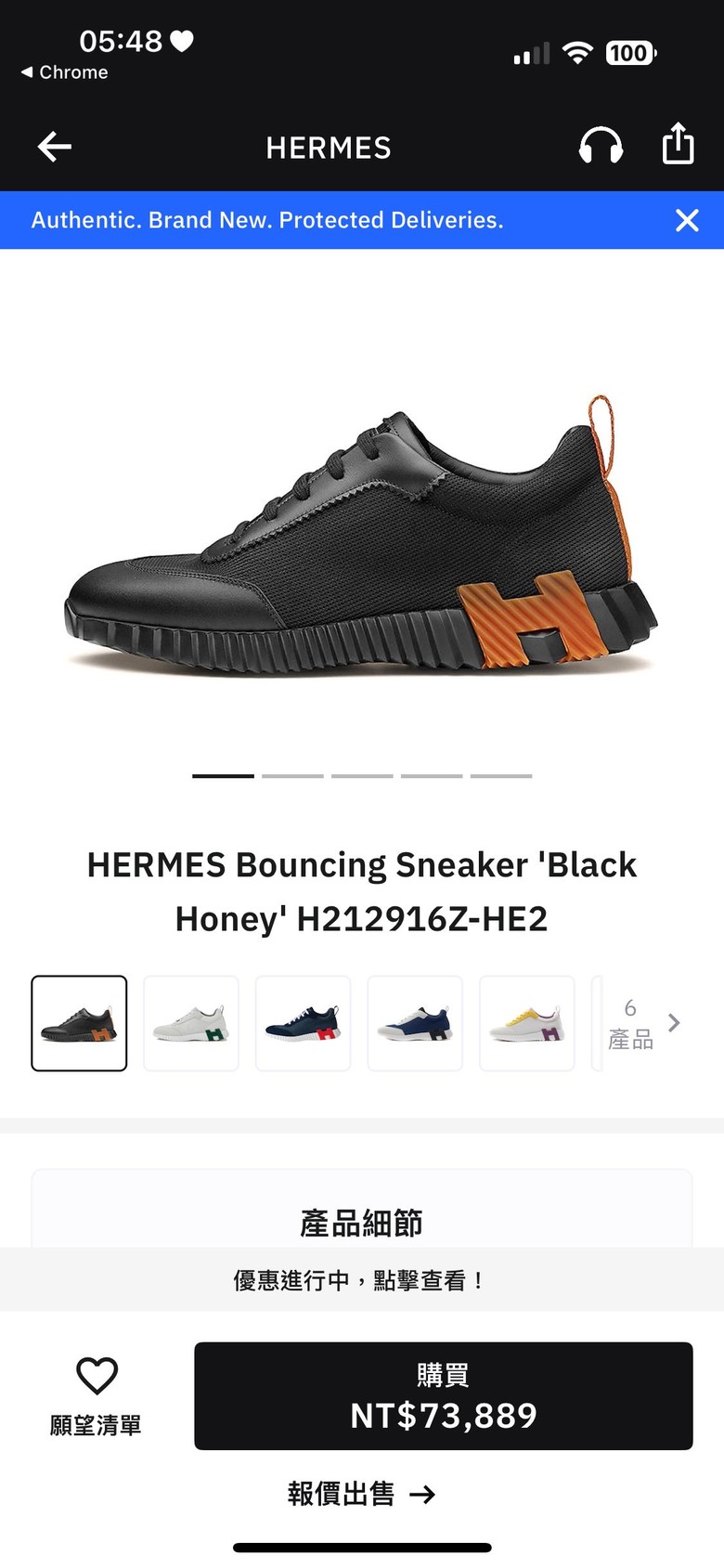Screen dimensions: 724x1568
Task: Add to wishlist via heart icon
Action: click(x=97, y=1376)
